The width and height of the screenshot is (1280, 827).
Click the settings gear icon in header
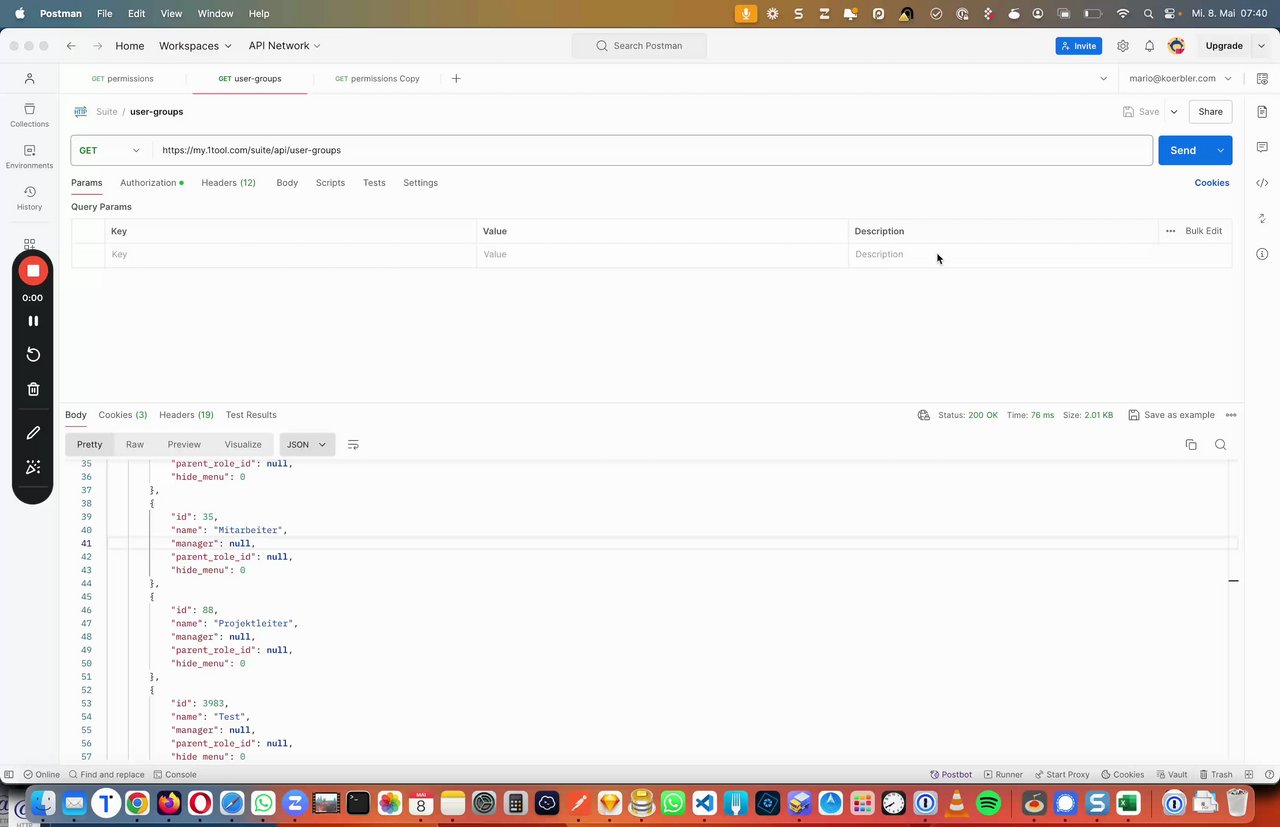(x=1123, y=46)
